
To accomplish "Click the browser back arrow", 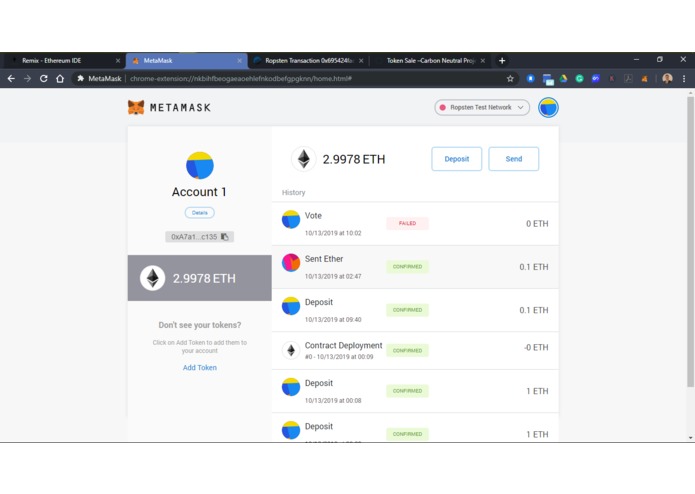I will coord(11,78).
